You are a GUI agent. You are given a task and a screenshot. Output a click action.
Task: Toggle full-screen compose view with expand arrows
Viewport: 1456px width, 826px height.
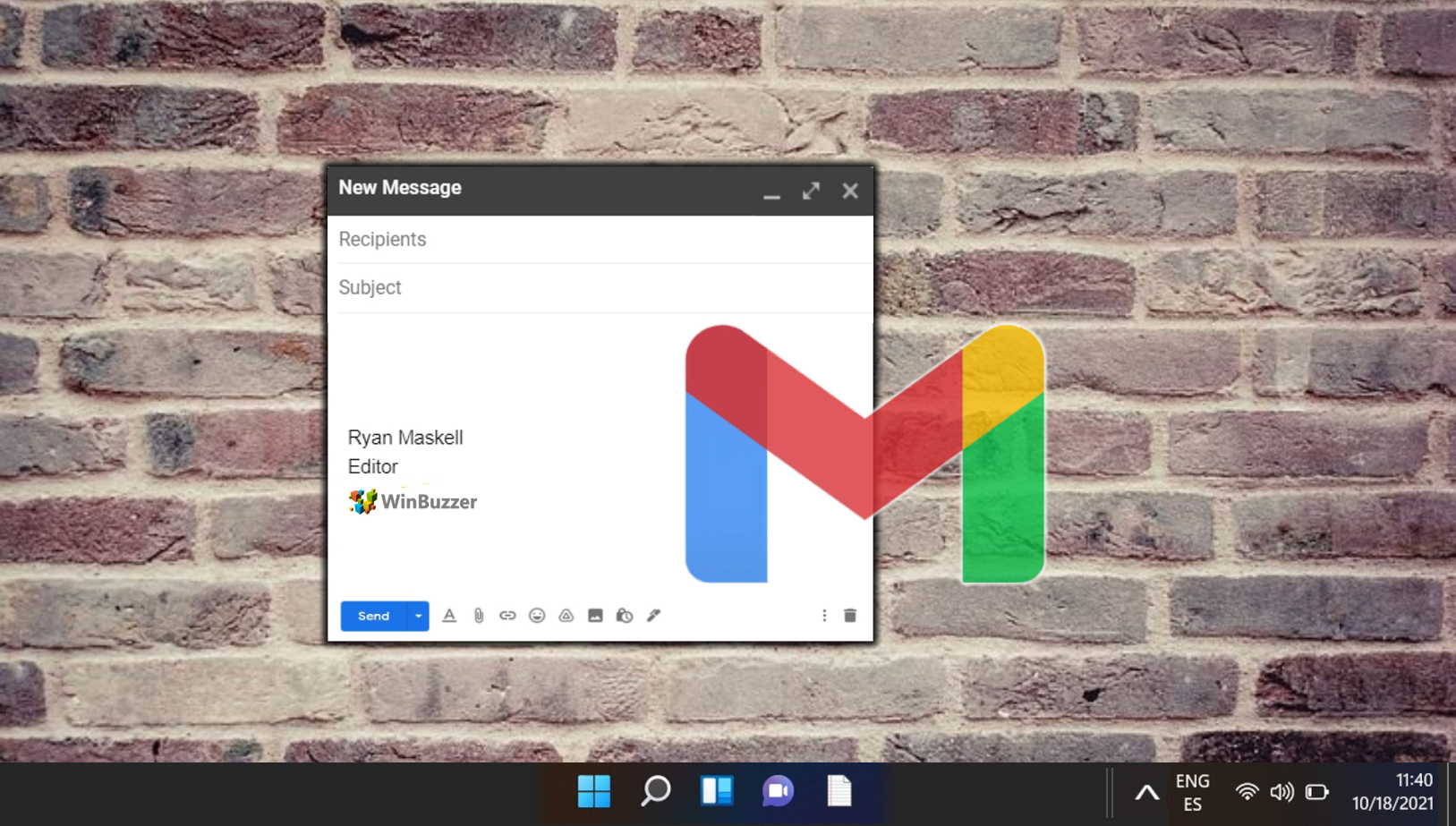point(811,191)
